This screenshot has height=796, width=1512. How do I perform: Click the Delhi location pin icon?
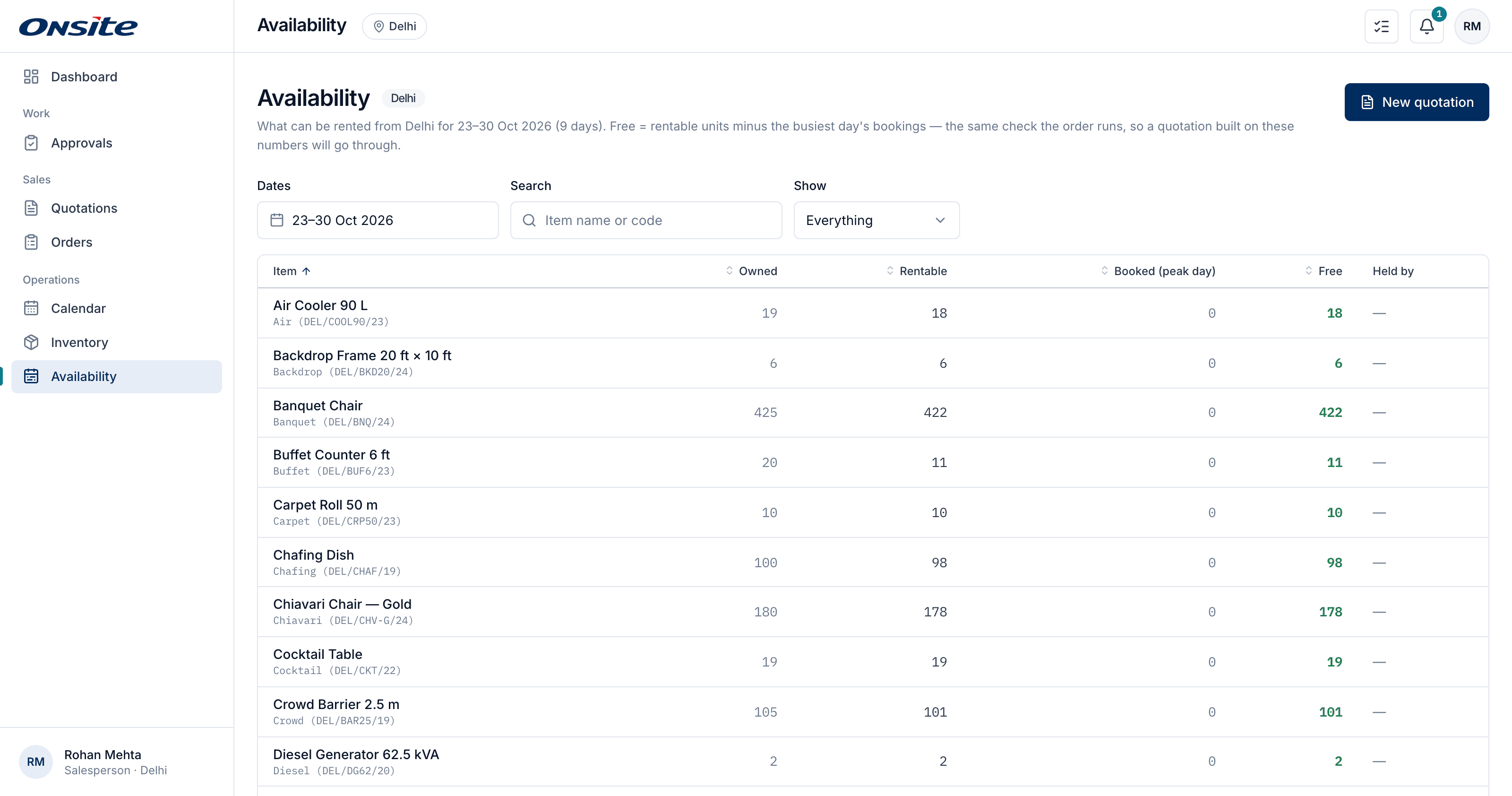click(x=378, y=26)
